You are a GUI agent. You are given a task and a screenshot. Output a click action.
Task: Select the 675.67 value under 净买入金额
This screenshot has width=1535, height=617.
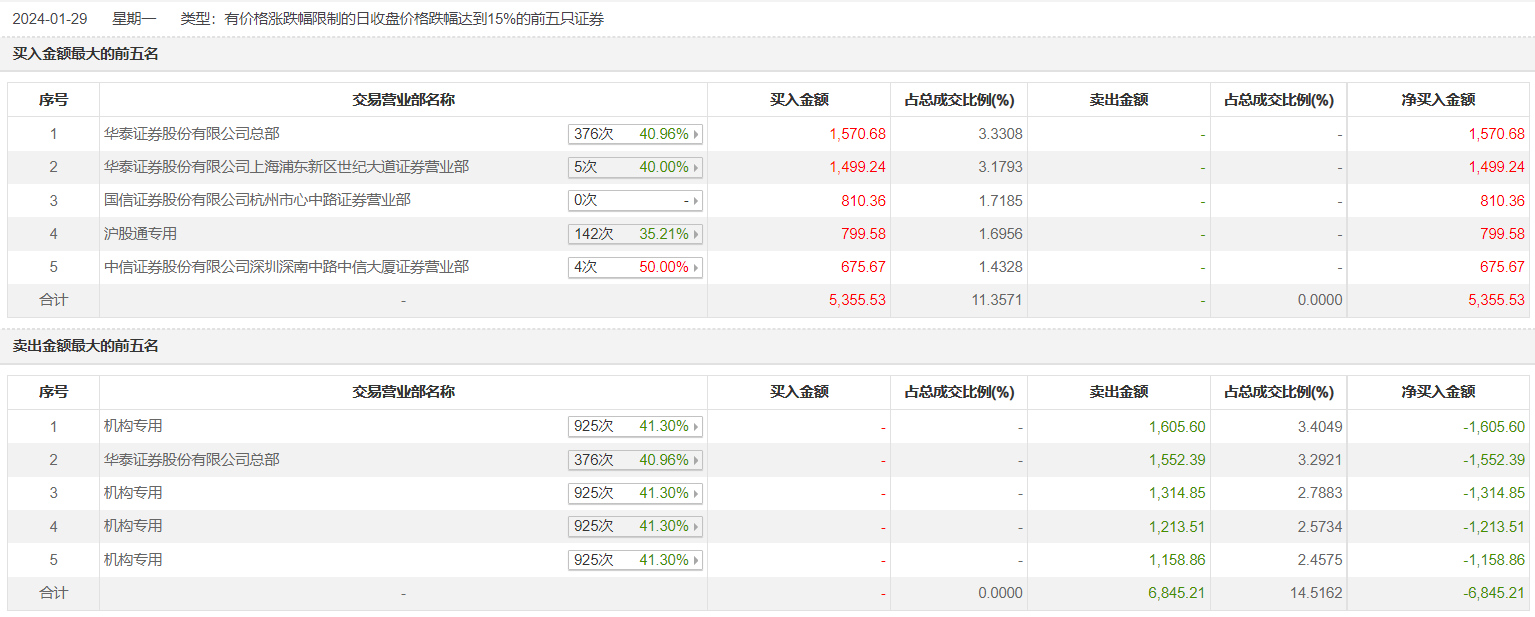(x=1502, y=268)
